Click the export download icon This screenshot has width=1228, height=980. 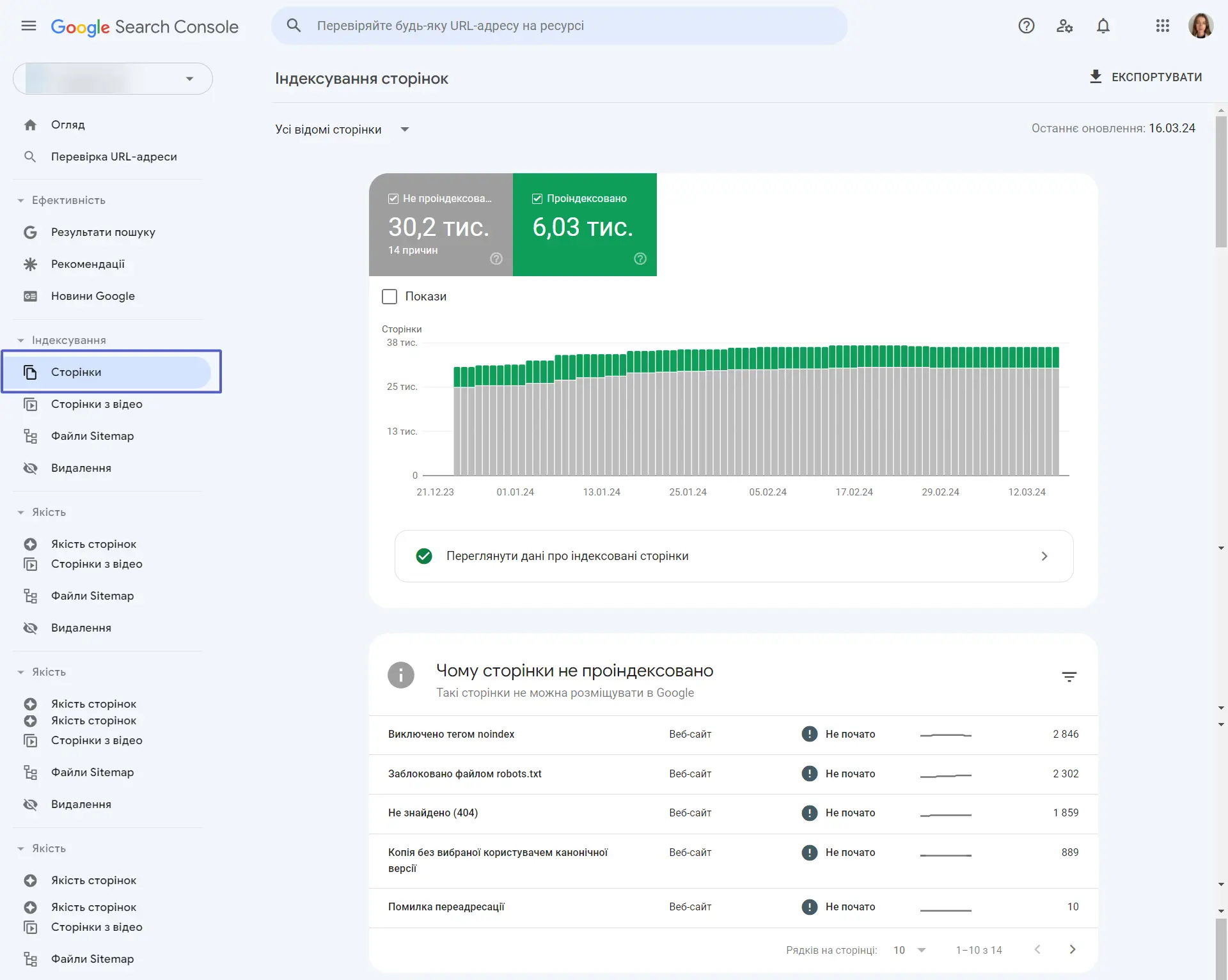coord(1096,77)
